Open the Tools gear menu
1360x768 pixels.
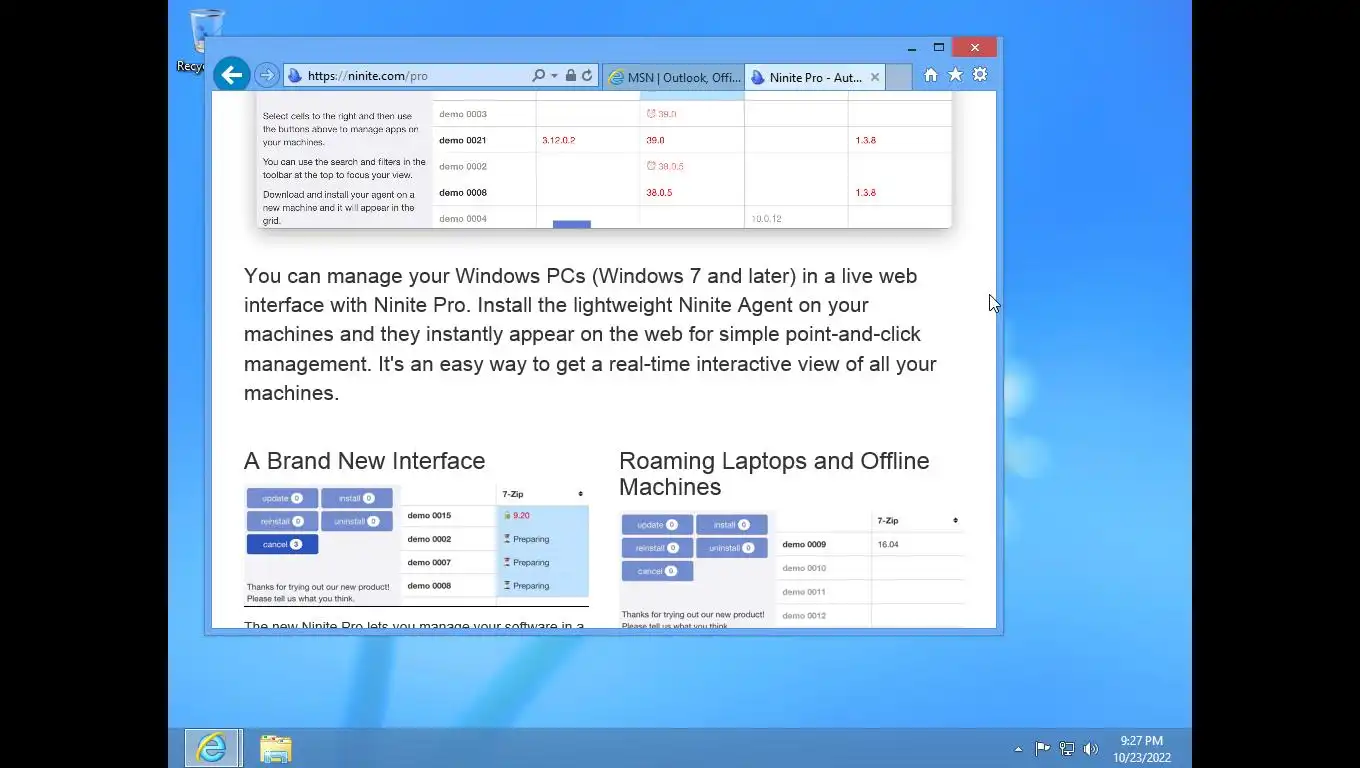[980, 75]
